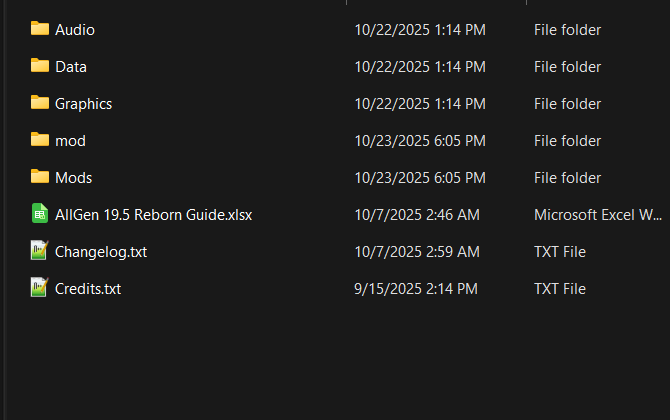Click the Microsoft Excel type cell

[x=598, y=215]
